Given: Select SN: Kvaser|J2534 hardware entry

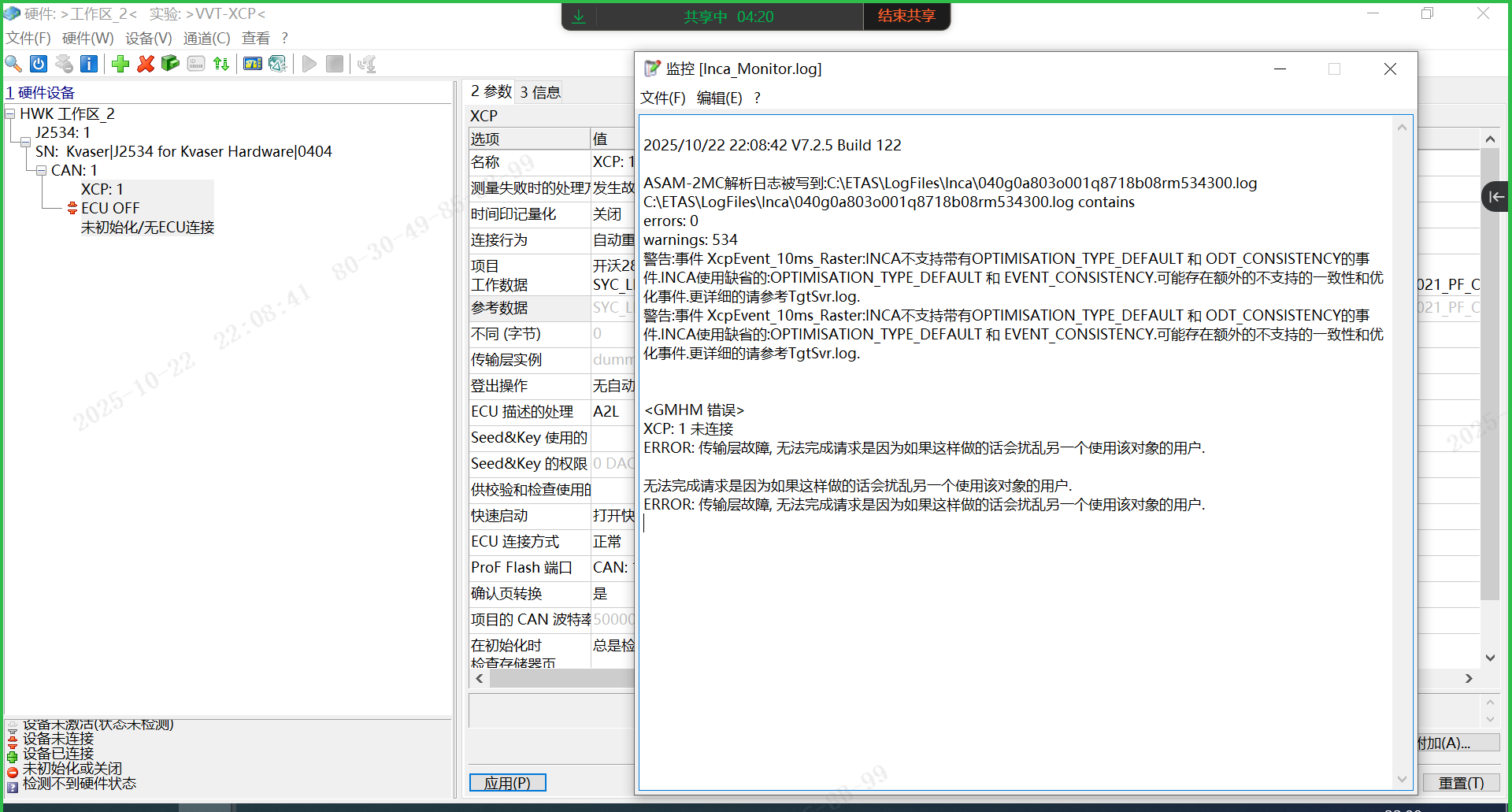Looking at the screenshot, I should coord(183,151).
